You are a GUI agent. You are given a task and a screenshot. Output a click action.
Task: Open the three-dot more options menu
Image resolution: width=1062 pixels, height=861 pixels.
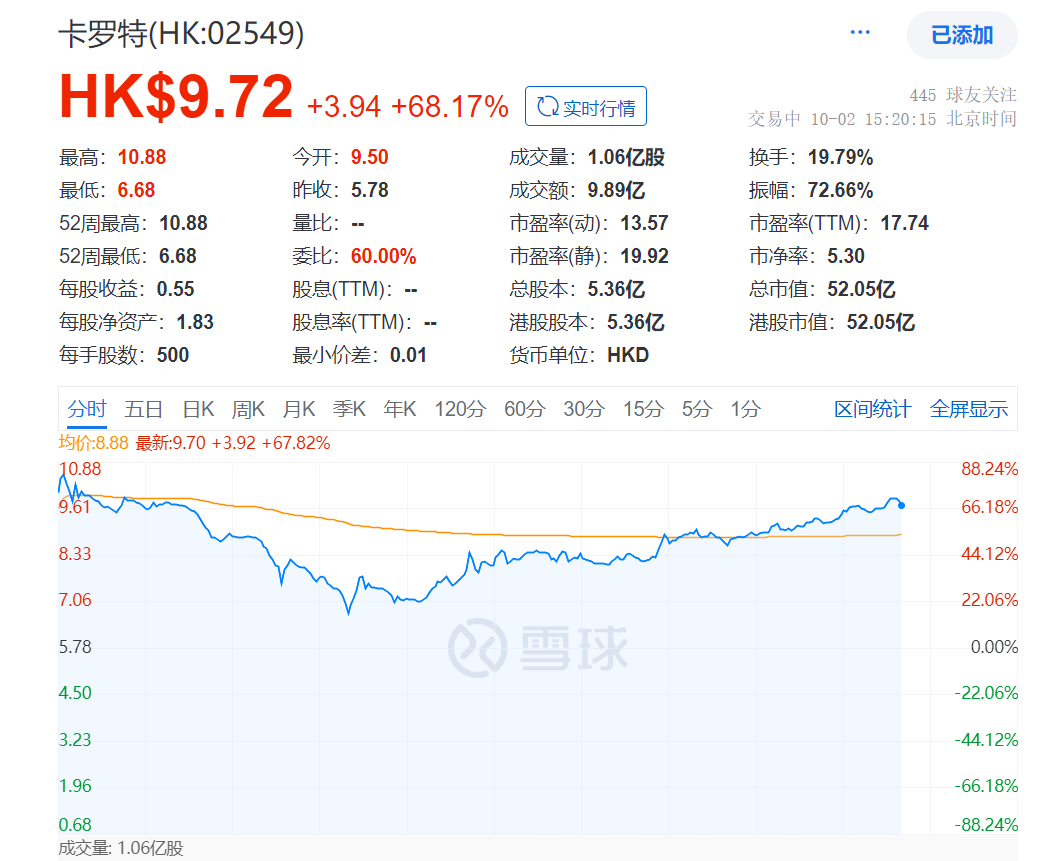859,33
